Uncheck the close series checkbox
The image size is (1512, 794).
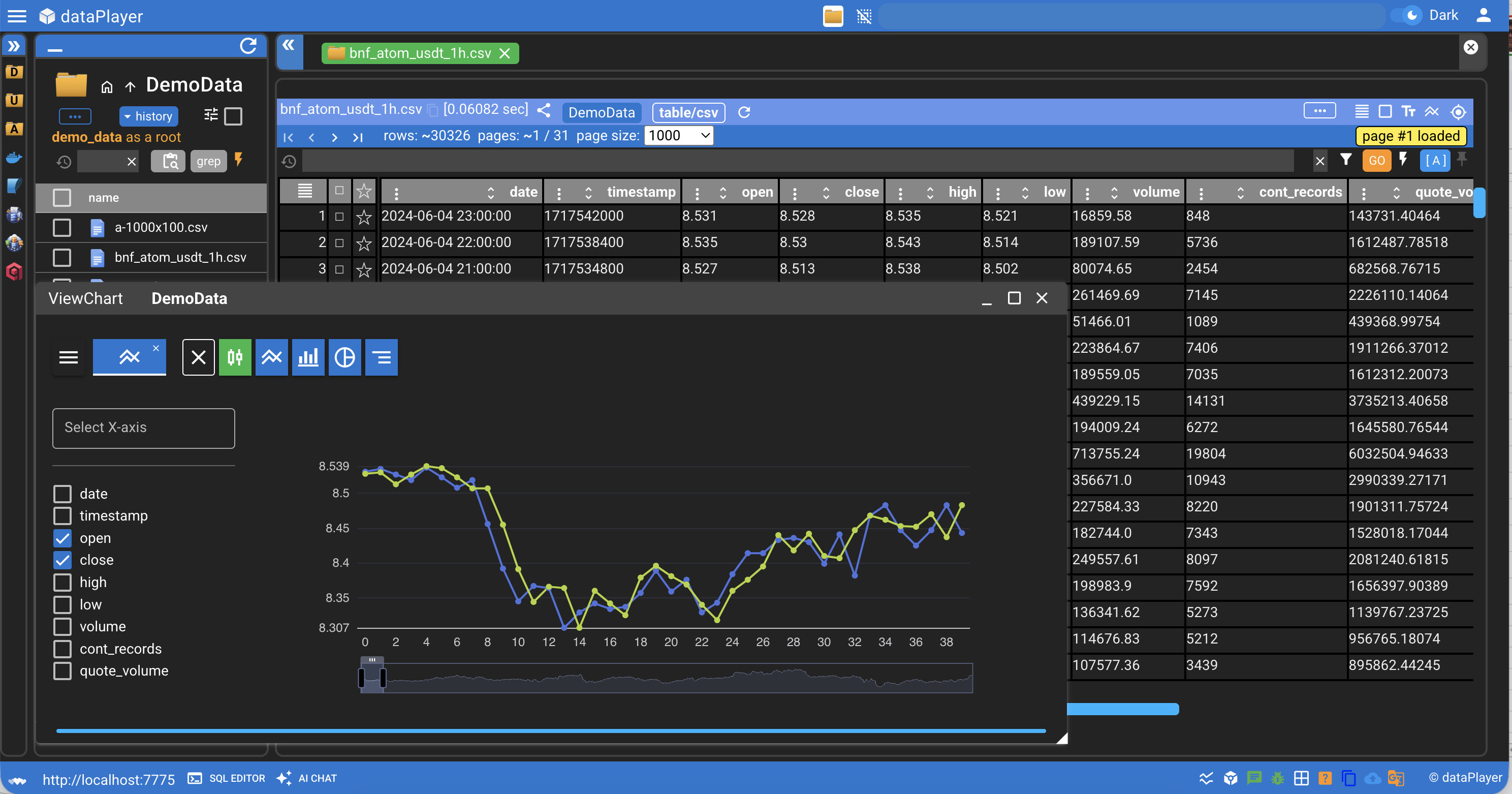coord(62,560)
